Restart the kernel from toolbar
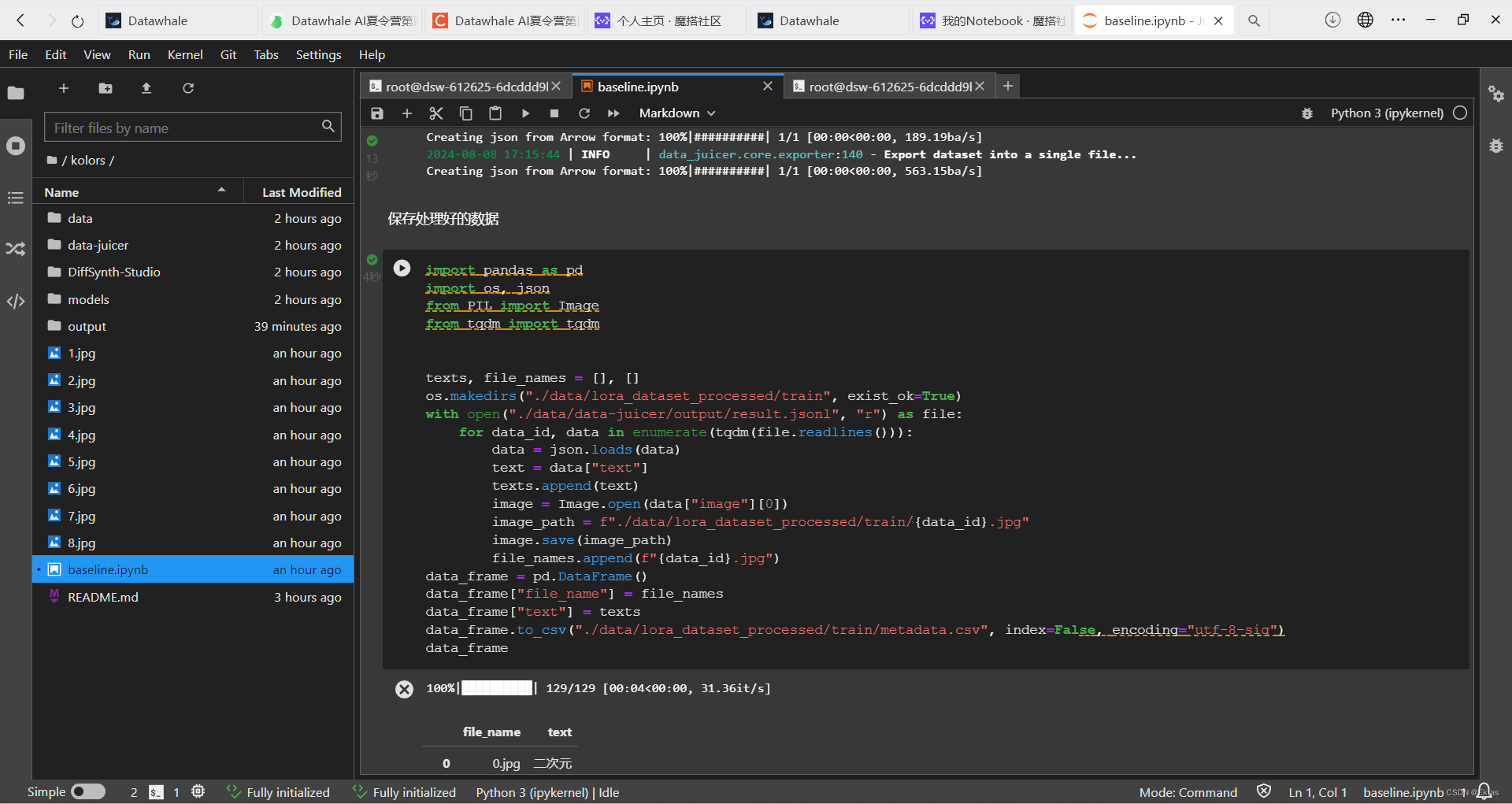Image resolution: width=1512 pixels, height=804 pixels. click(x=584, y=113)
